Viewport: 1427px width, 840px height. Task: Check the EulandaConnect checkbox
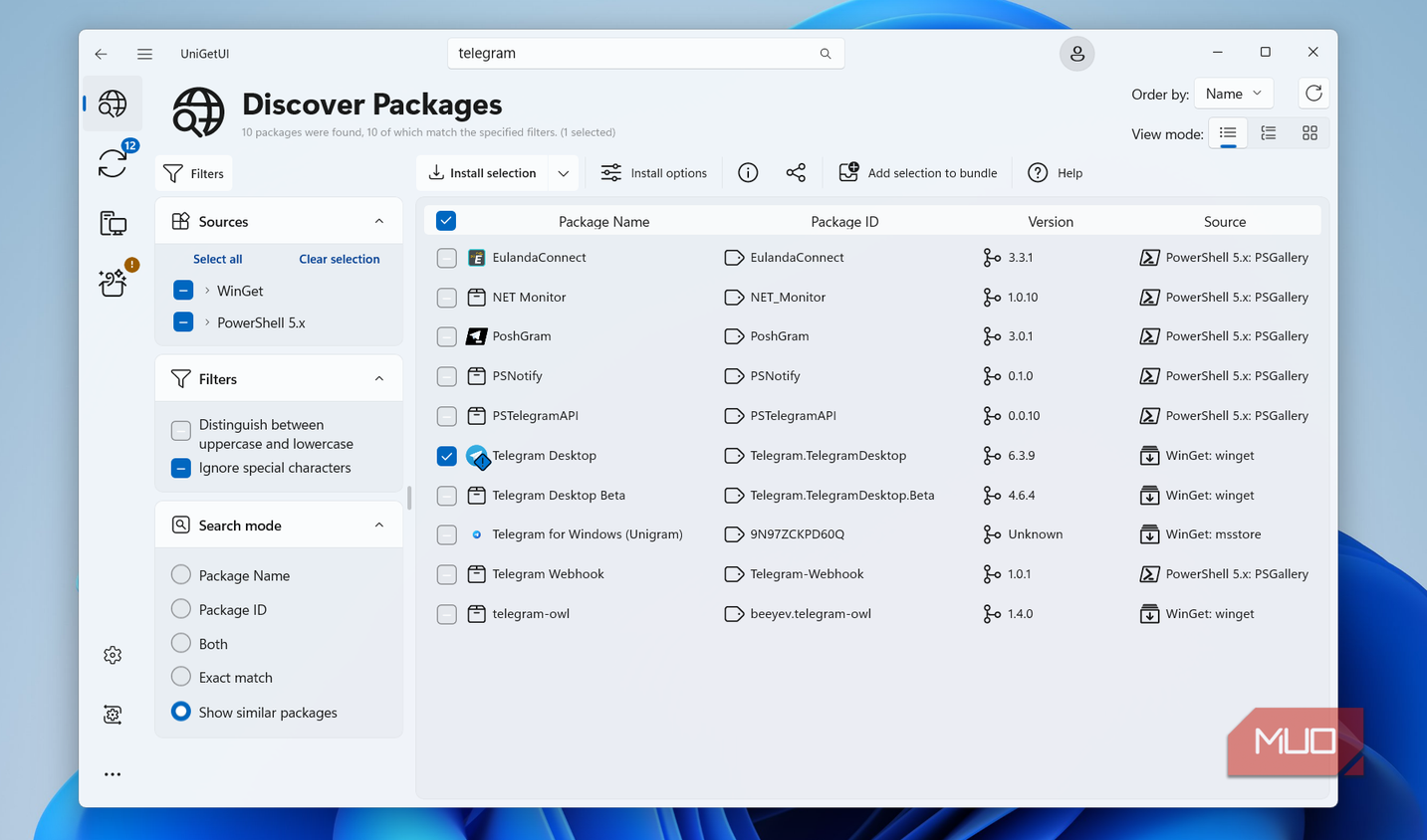pos(447,258)
